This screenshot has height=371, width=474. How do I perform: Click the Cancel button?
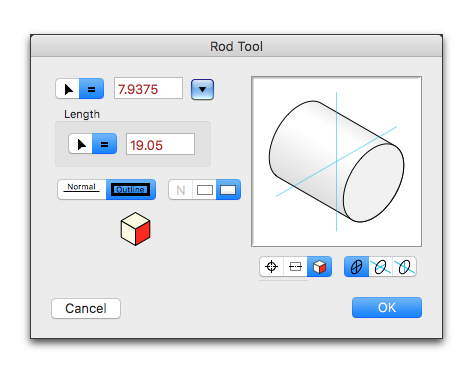86,308
